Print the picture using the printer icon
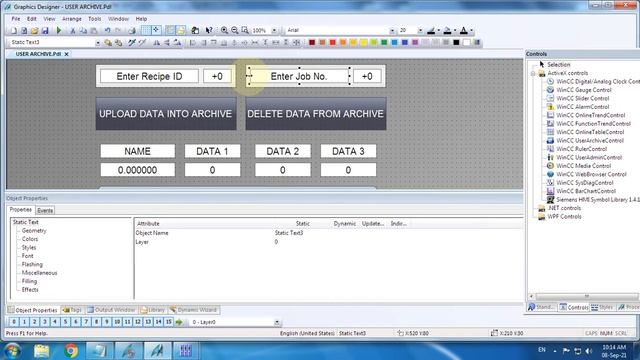The image size is (640, 360). coord(132,31)
